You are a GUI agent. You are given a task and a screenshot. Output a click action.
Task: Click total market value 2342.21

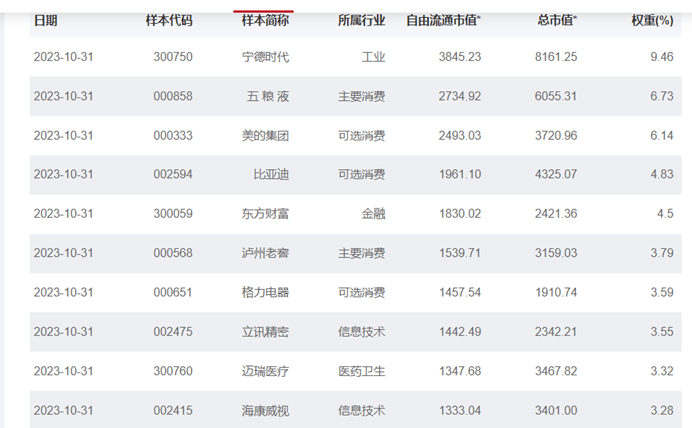coord(556,331)
